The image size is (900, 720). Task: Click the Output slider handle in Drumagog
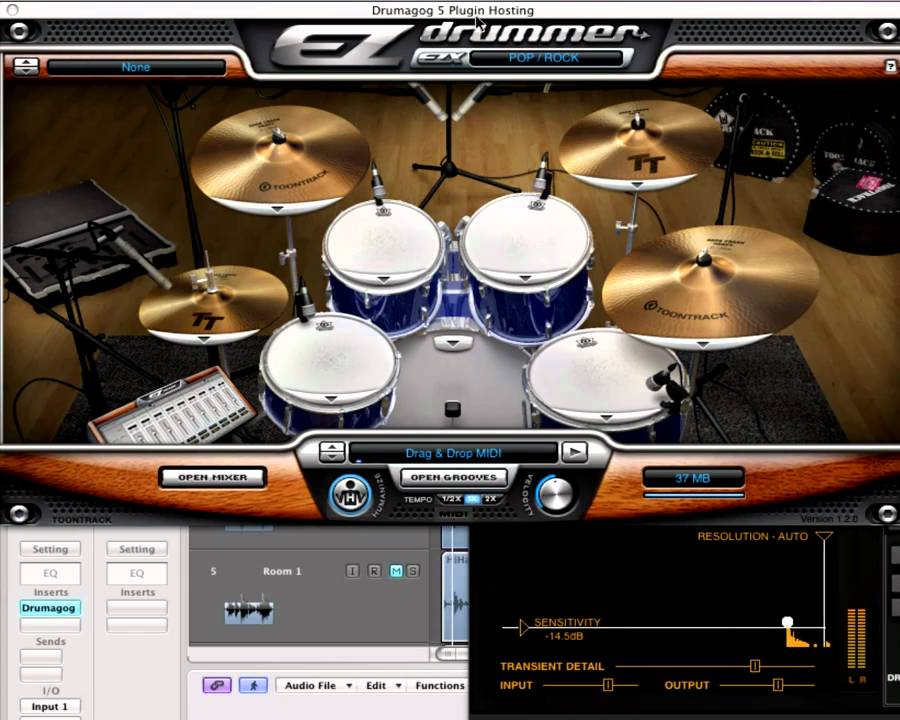coord(778,684)
